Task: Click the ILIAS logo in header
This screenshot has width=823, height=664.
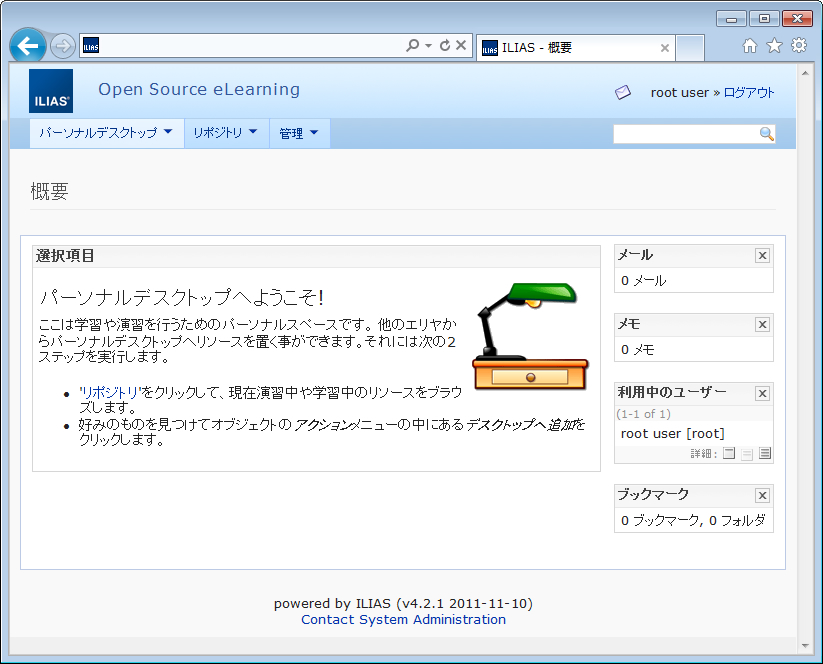Action: 50,91
